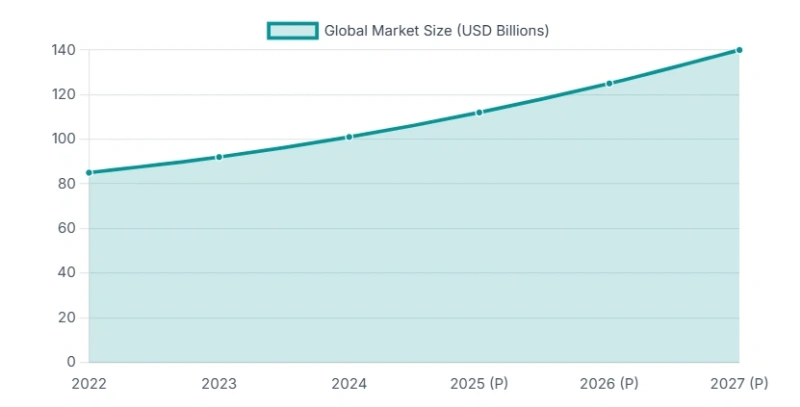The width and height of the screenshot is (800, 407).
Task: Click the 40 y-axis tick label
Action: click(67, 273)
